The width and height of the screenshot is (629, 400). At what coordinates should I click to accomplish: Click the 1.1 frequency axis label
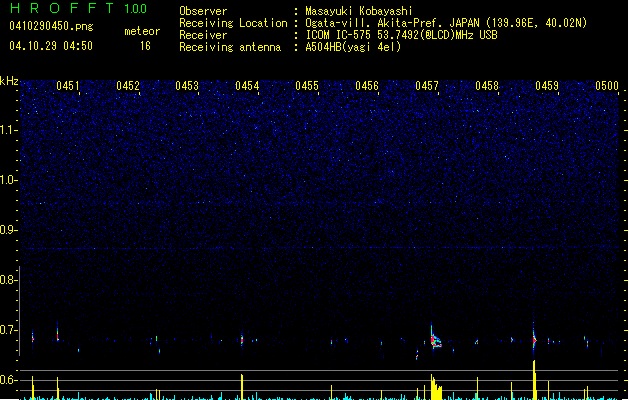coord(8,130)
